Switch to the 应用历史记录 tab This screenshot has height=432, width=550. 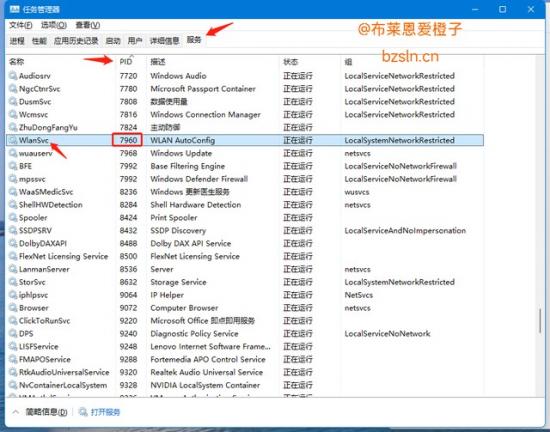point(76,41)
